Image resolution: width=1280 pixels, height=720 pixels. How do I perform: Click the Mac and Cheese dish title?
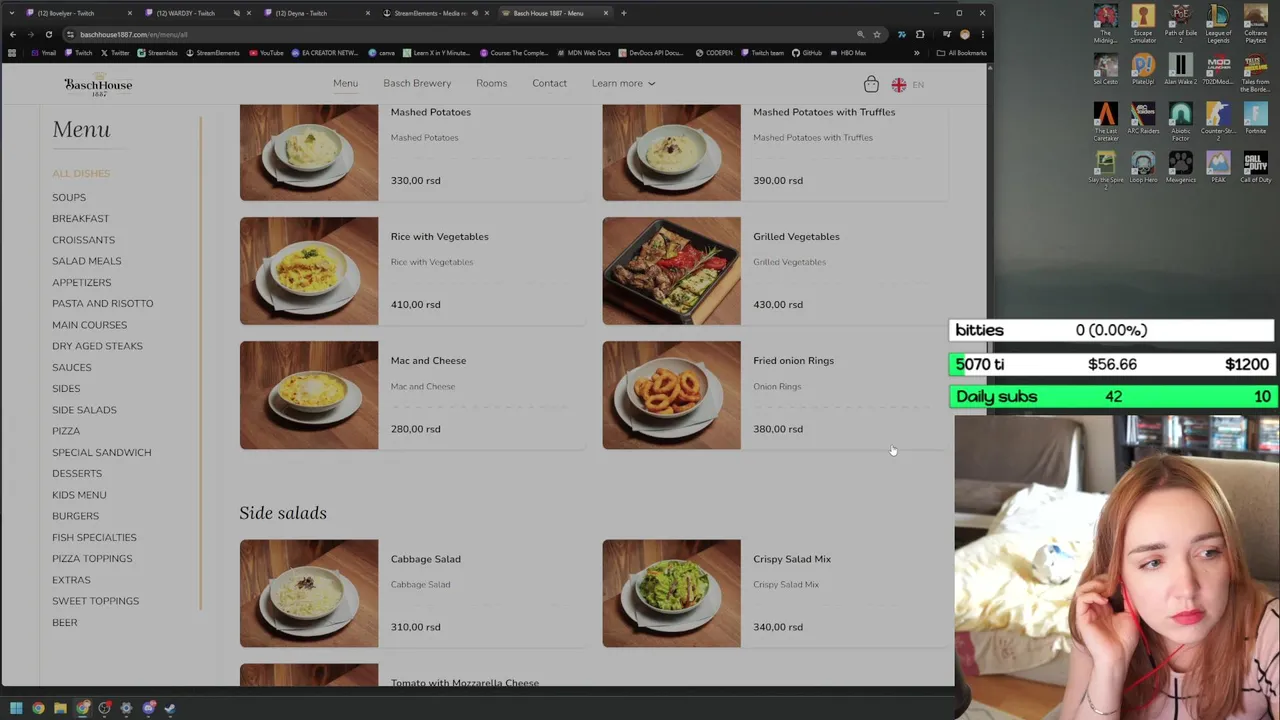[x=428, y=360]
